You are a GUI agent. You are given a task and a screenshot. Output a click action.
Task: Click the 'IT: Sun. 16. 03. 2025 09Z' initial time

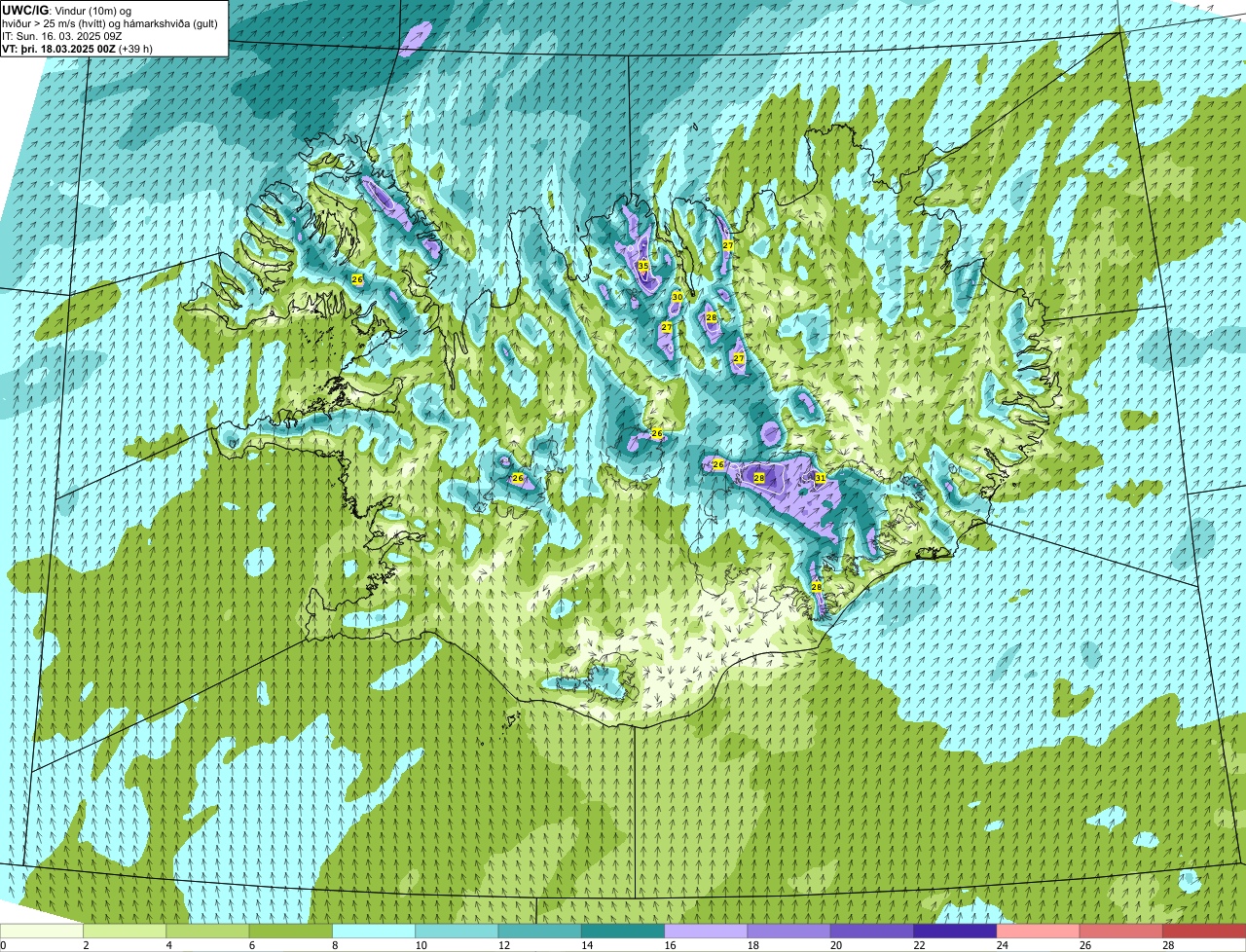click(x=62, y=35)
